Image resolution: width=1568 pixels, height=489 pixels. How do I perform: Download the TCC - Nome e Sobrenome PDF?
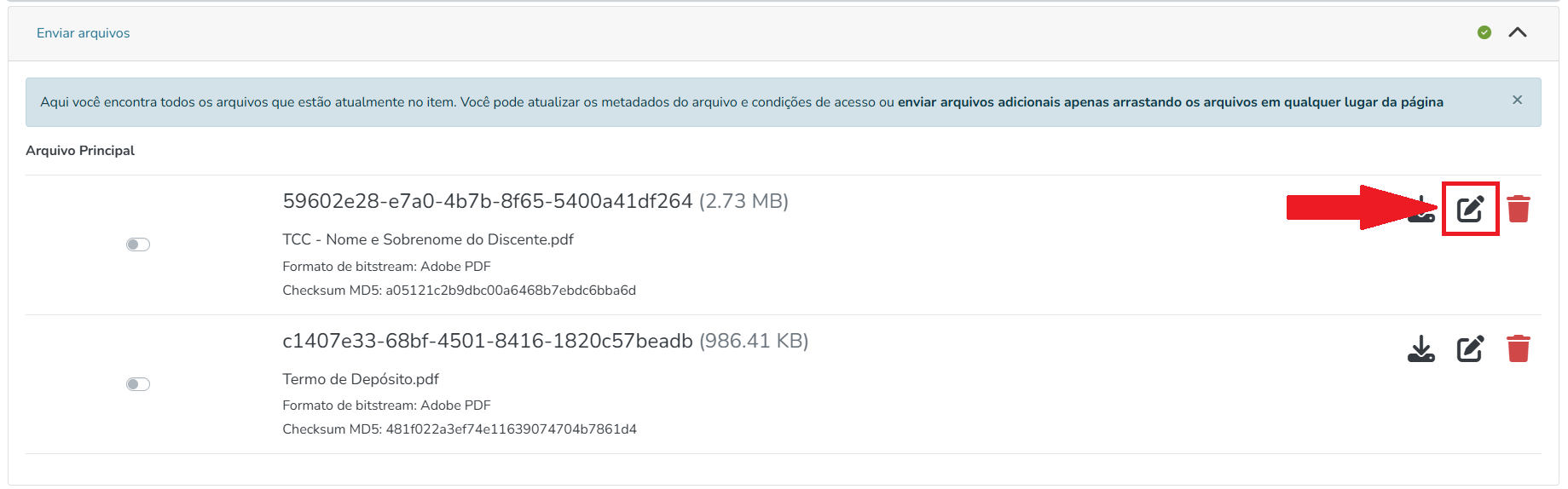1421,210
